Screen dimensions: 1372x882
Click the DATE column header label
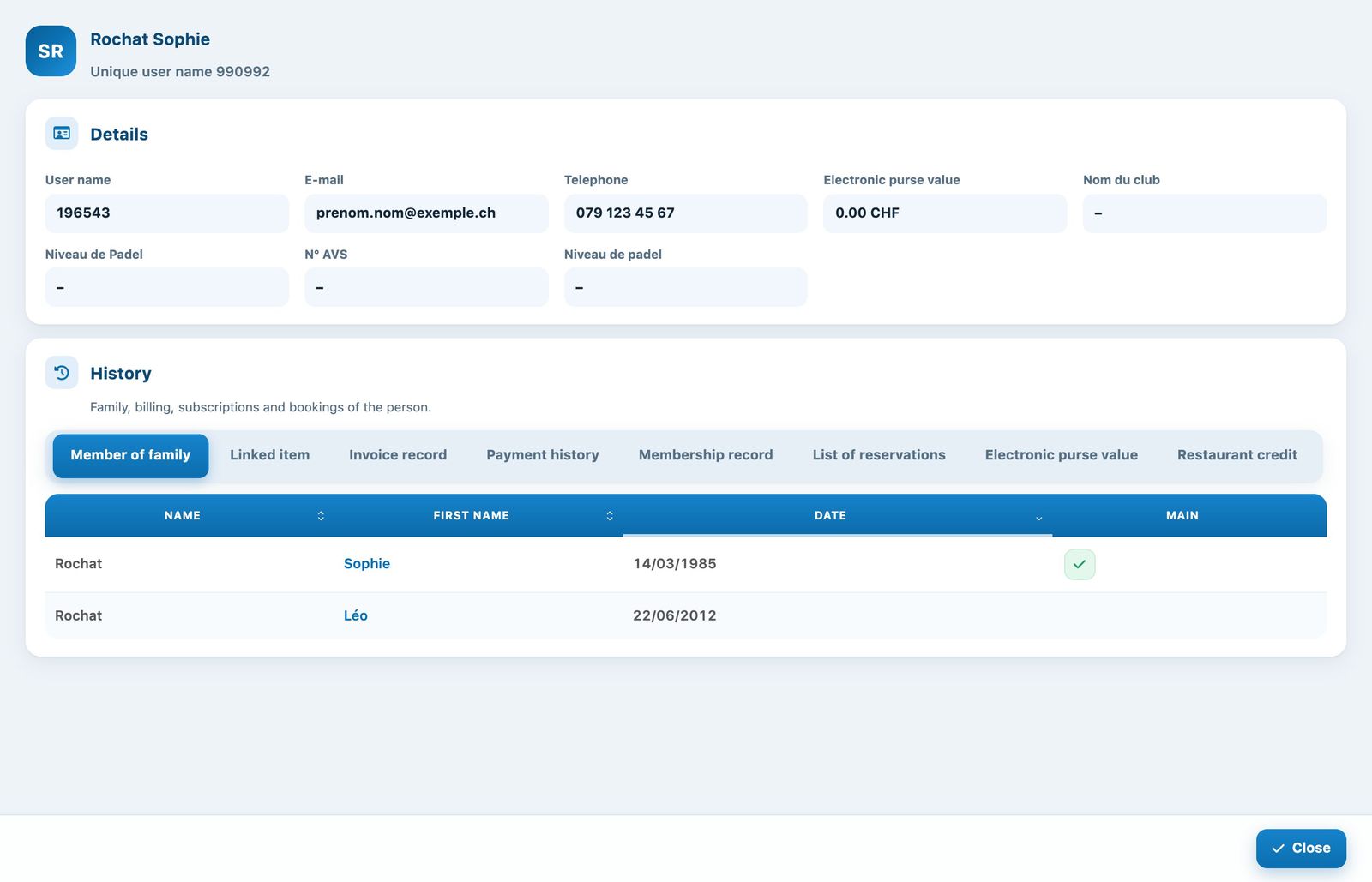830,515
